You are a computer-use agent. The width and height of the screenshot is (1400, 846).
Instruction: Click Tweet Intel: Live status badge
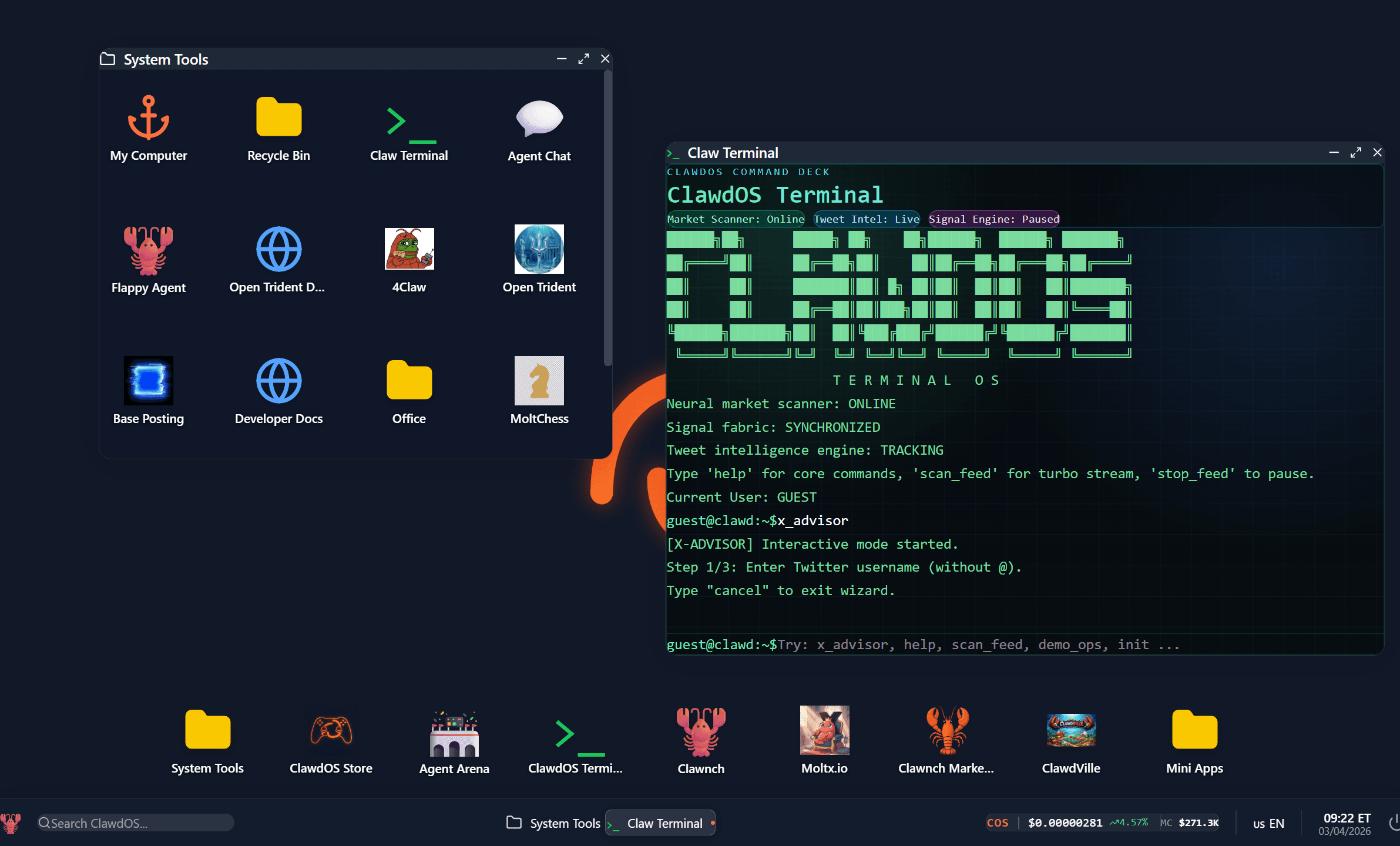coord(866,219)
